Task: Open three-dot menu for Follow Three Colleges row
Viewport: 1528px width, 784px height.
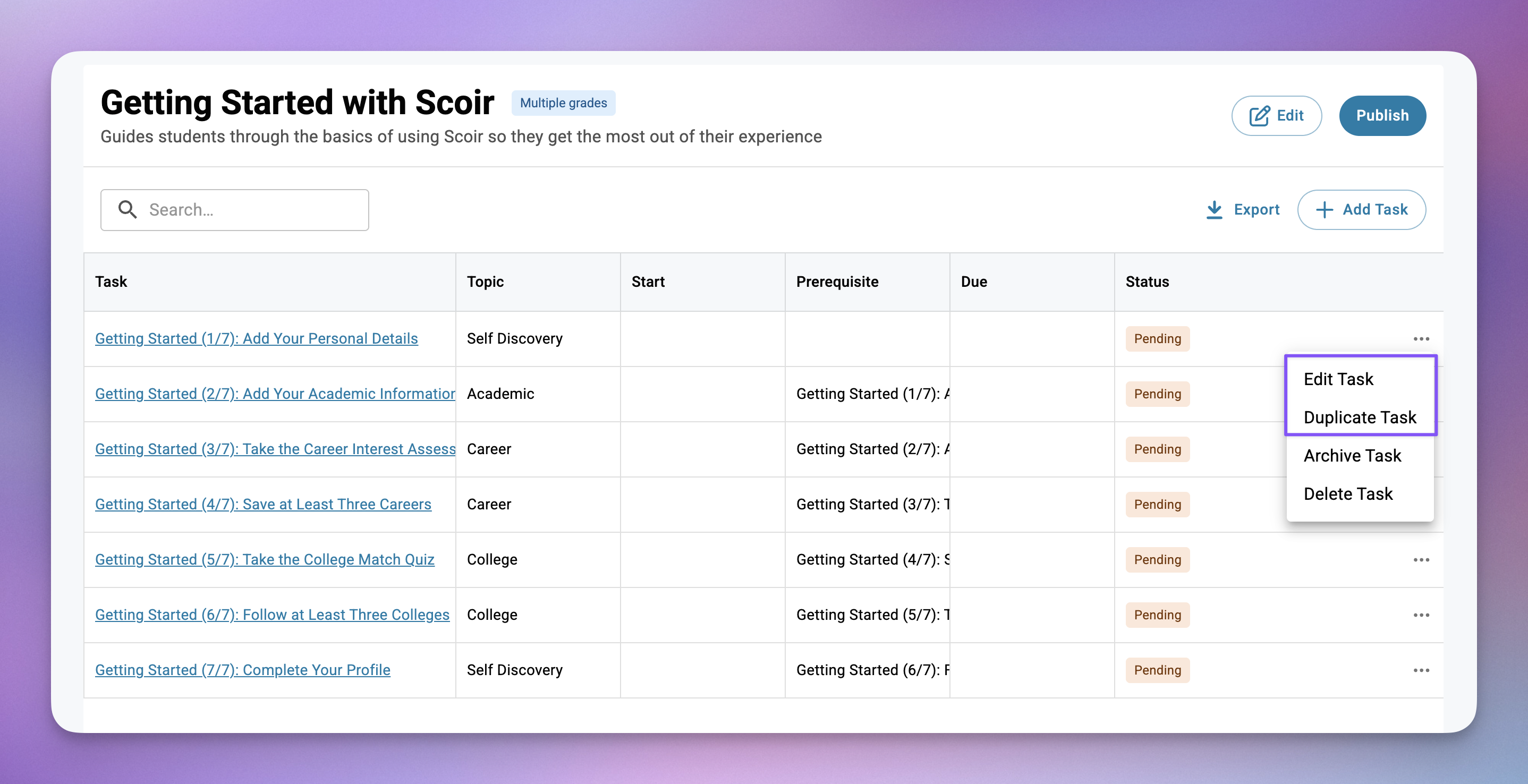Action: pos(1421,615)
